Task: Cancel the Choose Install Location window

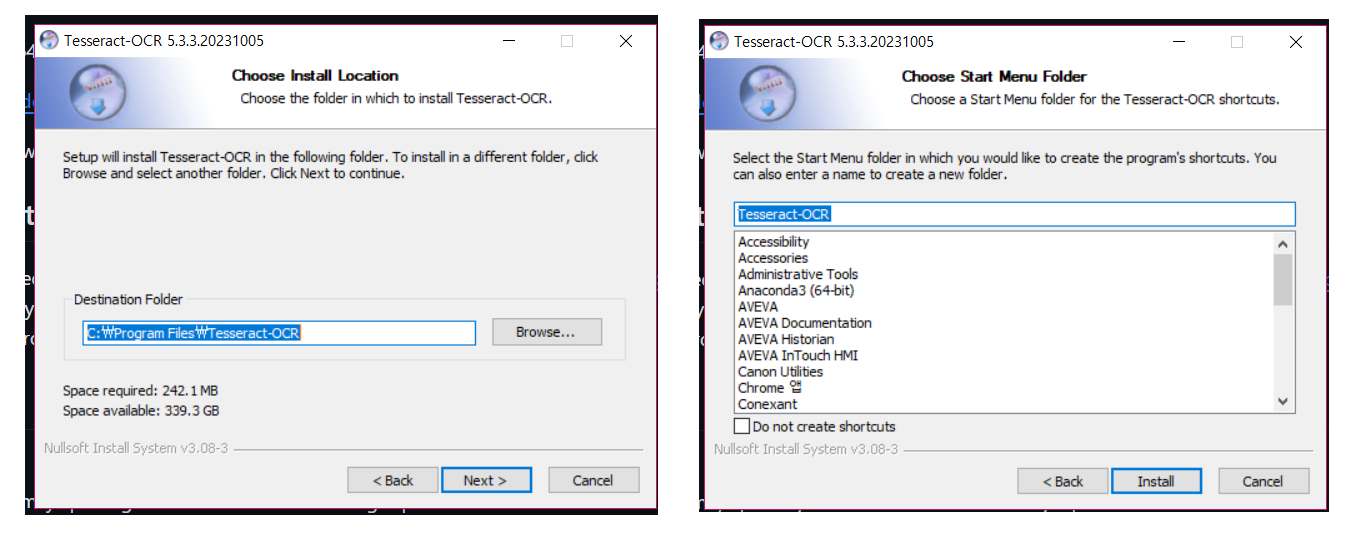Action: (x=593, y=480)
